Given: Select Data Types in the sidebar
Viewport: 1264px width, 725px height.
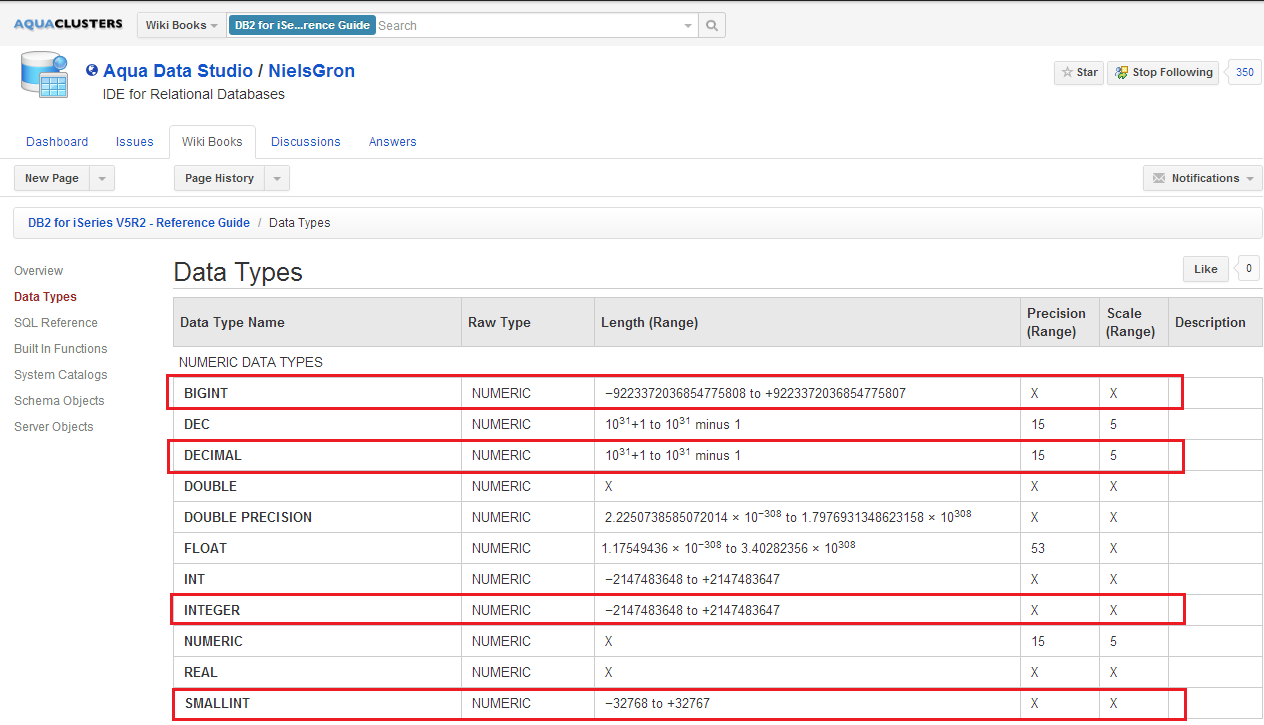Looking at the screenshot, I should 45,297.
